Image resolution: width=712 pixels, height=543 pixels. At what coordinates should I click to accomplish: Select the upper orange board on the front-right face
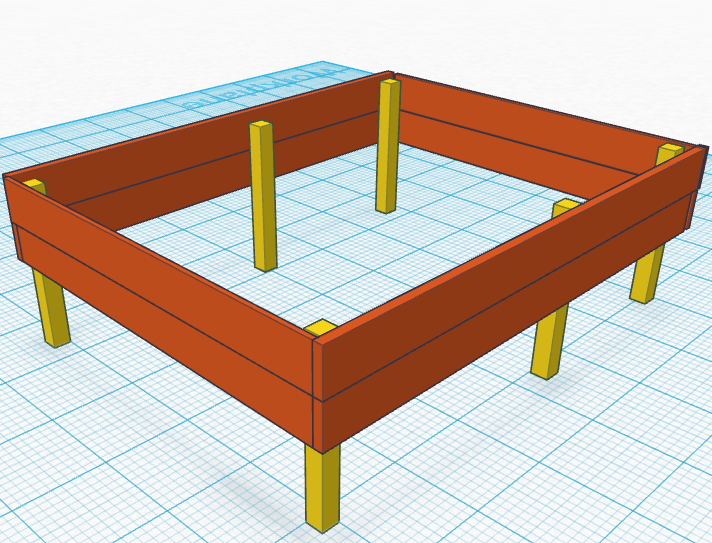pos(500,270)
